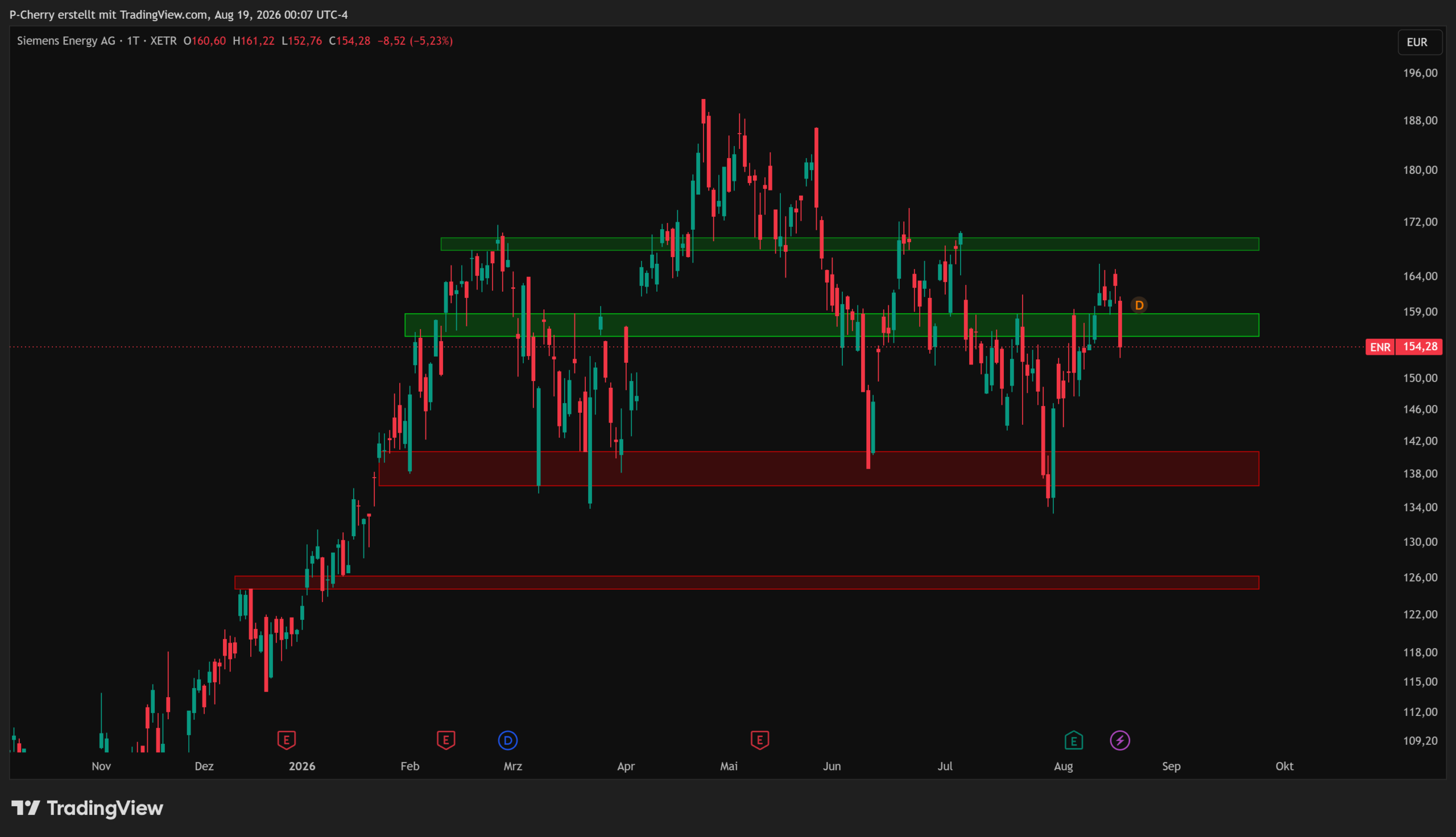The image size is (1456, 837).
Task: Click the 159,00 price axis label
Action: click(x=1420, y=312)
